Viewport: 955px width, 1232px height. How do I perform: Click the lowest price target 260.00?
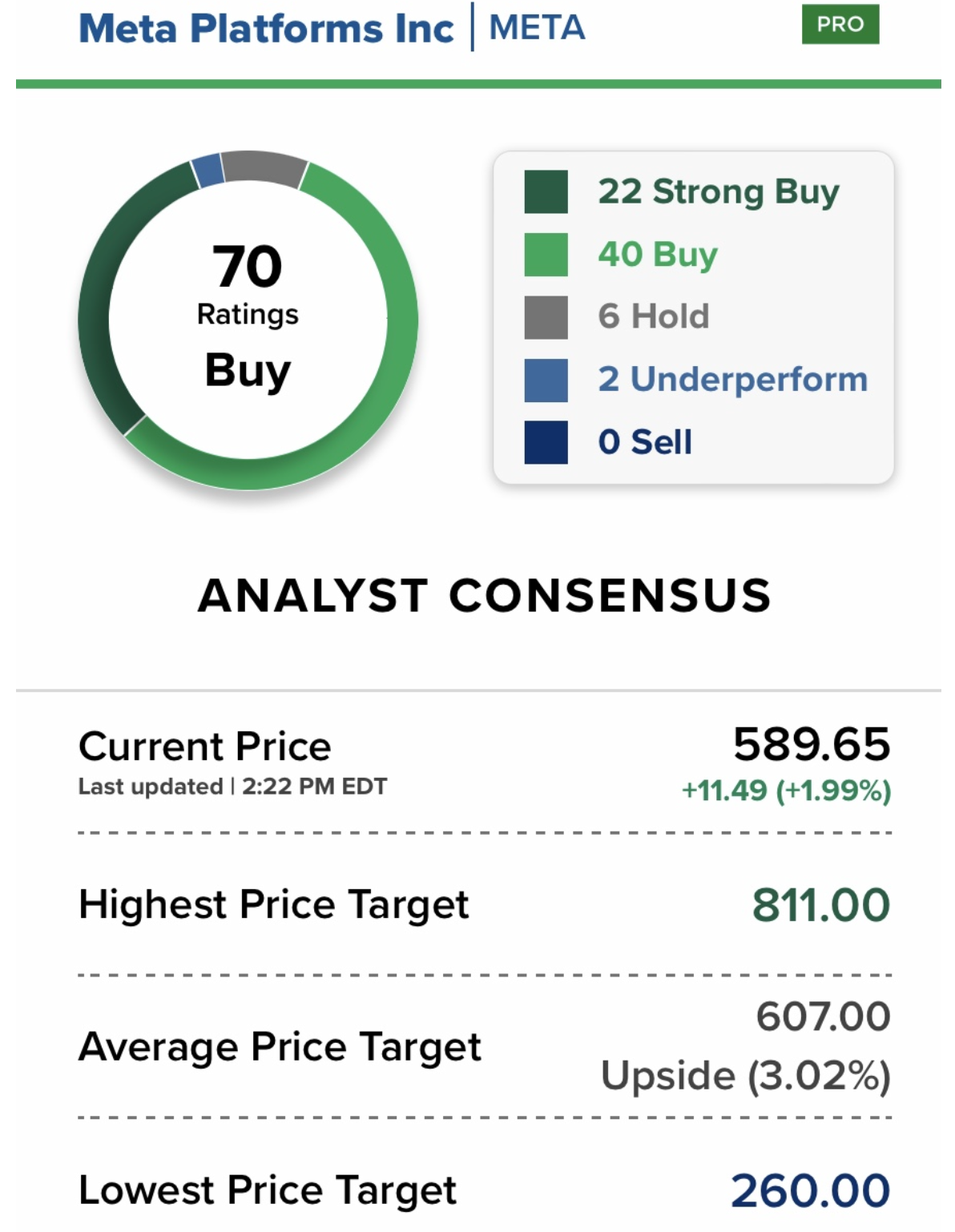810,1190
